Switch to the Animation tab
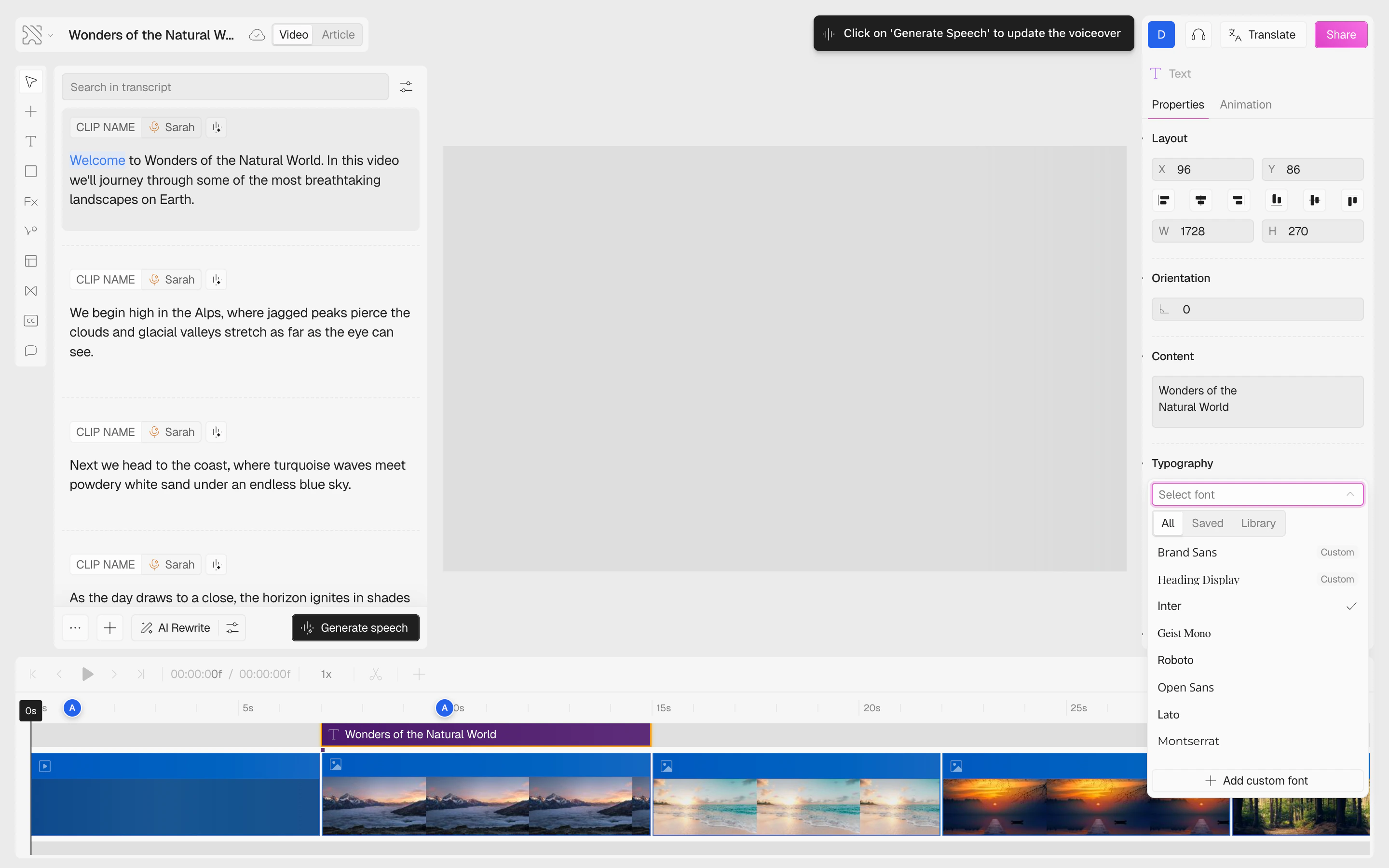1389x868 pixels. point(1245,105)
